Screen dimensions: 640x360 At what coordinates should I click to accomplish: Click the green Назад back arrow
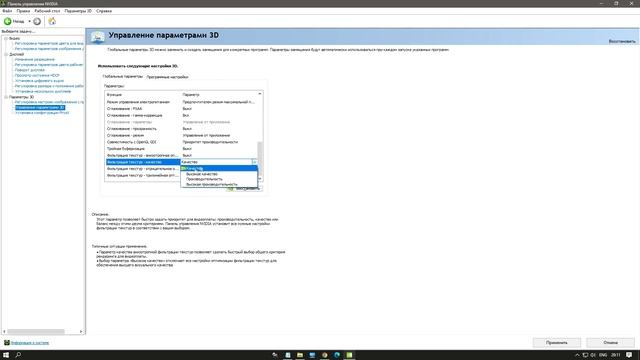(x=8, y=21)
